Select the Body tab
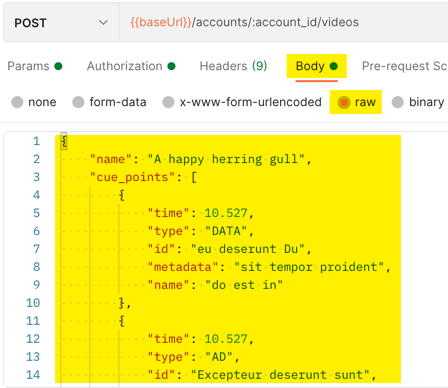The width and height of the screenshot is (448, 388). [317, 66]
